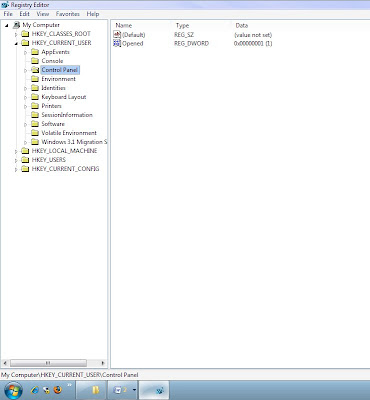The height and width of the screenshot is (400, 370).
Task: Select the Printers key label
Action: click(x=51, y=106)
